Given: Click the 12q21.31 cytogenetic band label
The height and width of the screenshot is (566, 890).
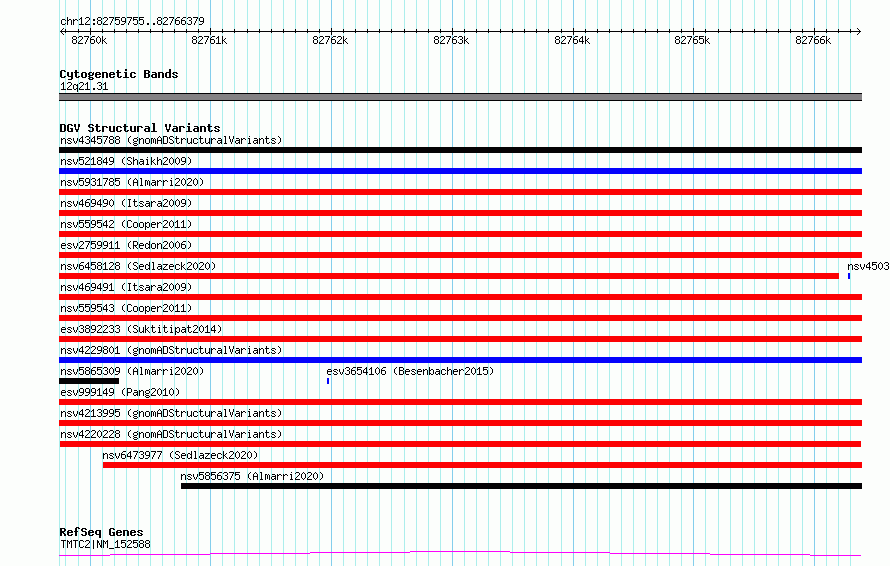Looking at the screenshot, I should coord(84,86).
